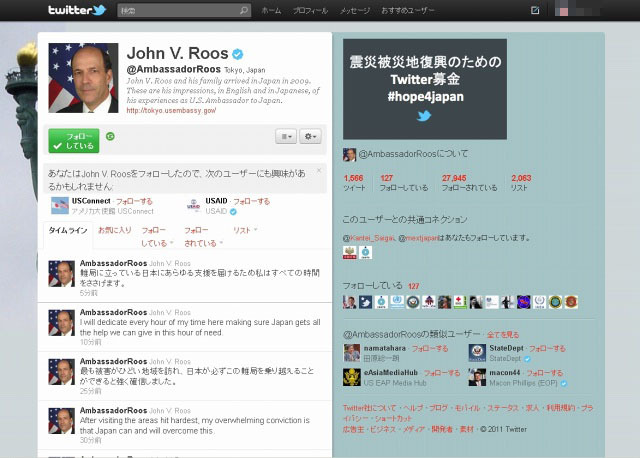Click the green retweet circle icon

pos(110,136)
